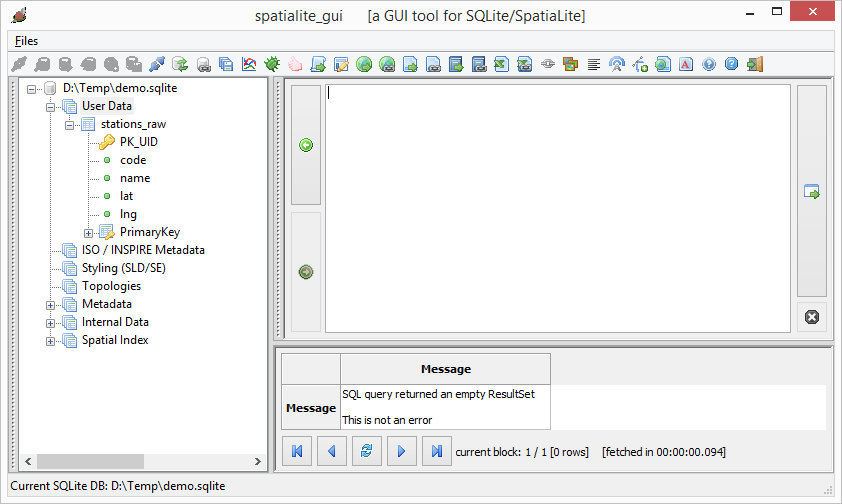Click the script page with green arrow icon

(x=318, y=64)
